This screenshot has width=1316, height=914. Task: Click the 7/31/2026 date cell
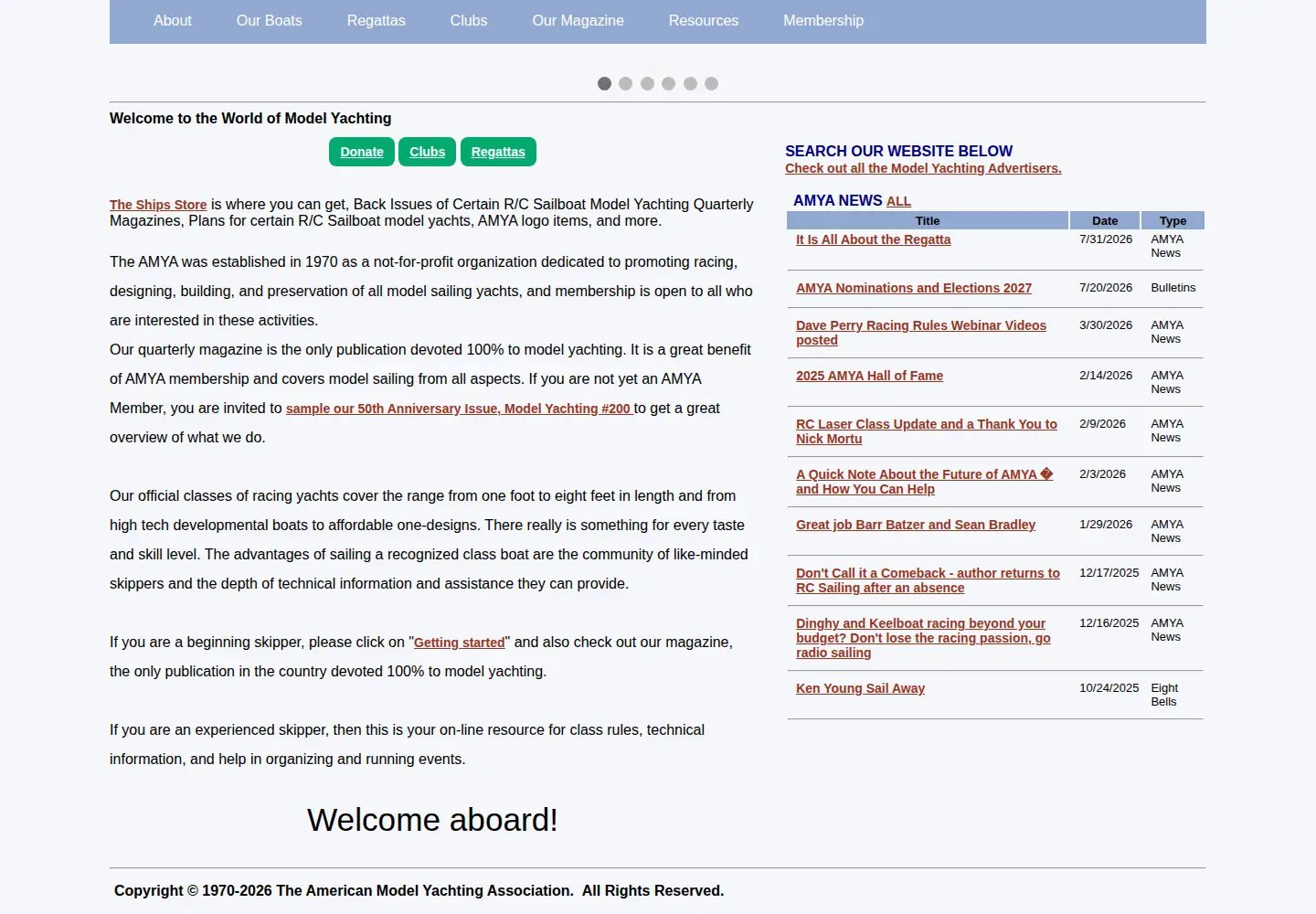[1106, 239]
